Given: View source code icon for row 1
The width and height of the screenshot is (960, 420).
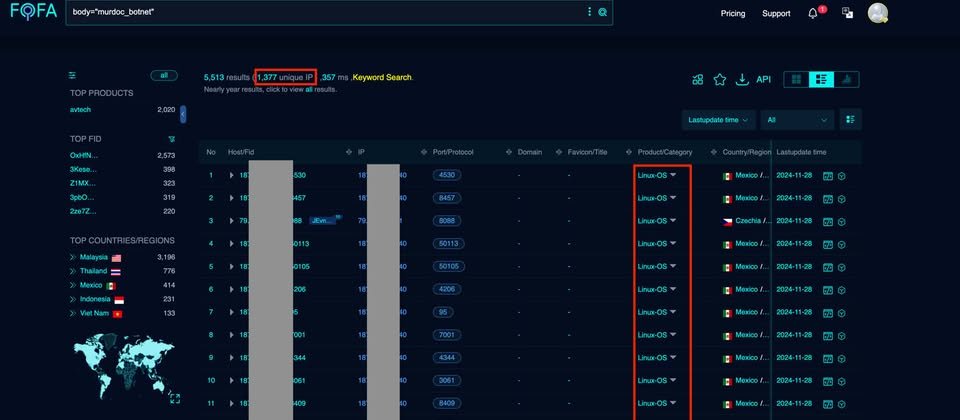Looking at the screenshot, I should click(x=828, y=176).
